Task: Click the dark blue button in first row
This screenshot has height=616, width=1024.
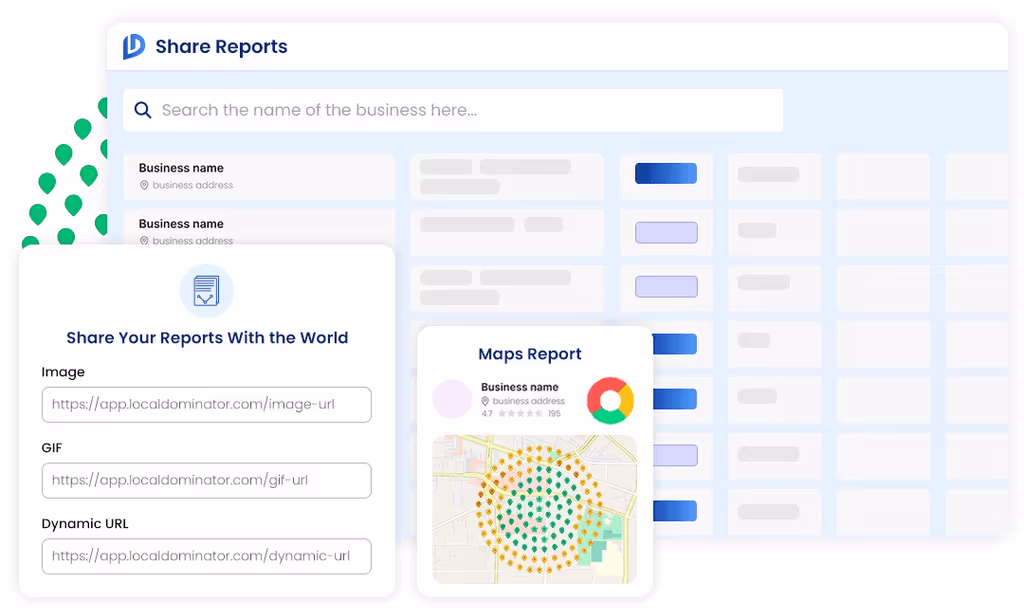Action: click(x=665, y=173)
